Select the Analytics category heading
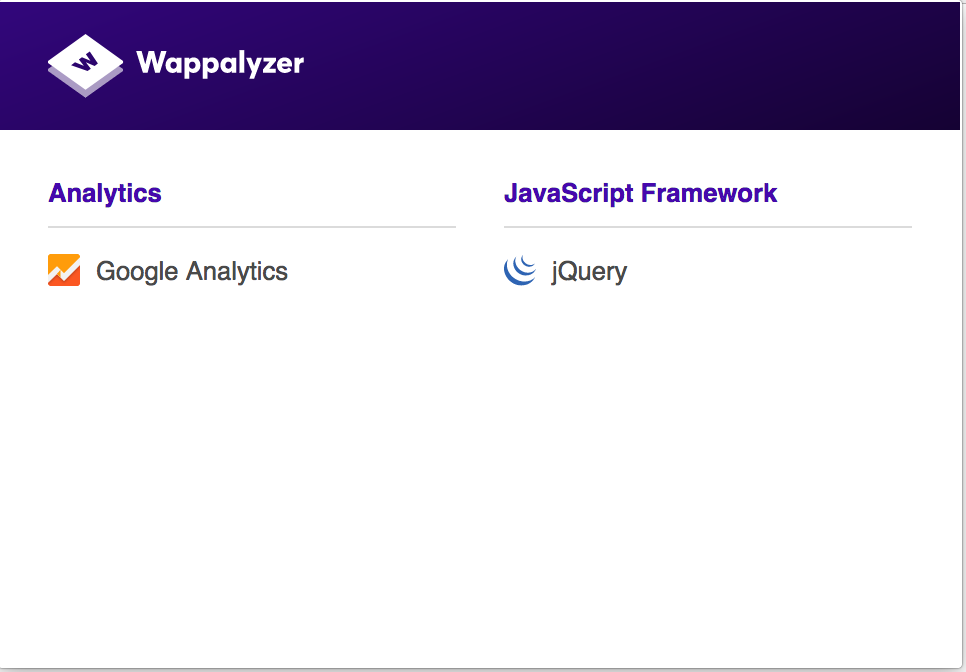Image resolution: width=966 pixels, height=672 pixels. pyautogui.click(x=105, y=193)
